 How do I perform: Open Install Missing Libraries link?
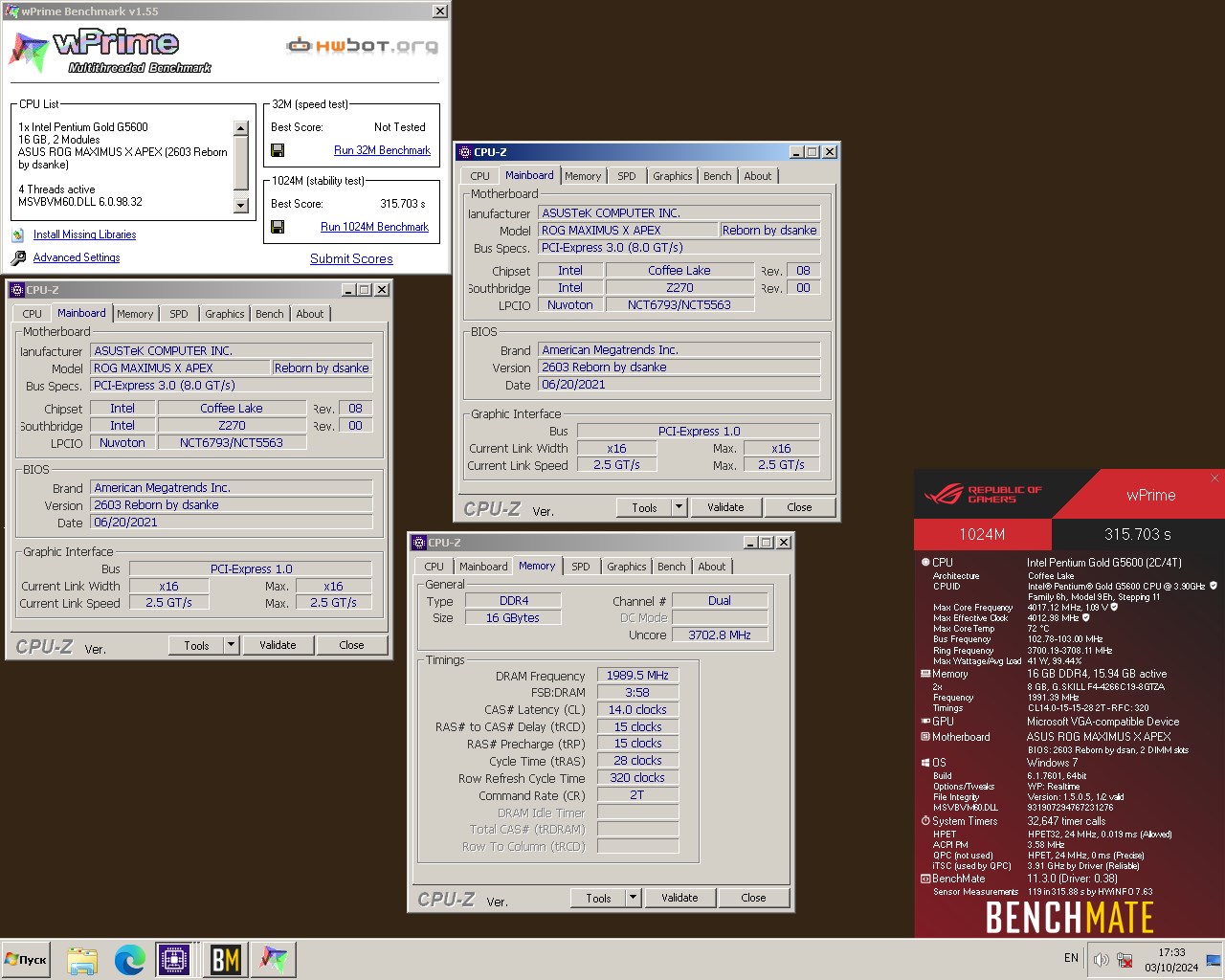pyautogui.click(x=84, y=234)
